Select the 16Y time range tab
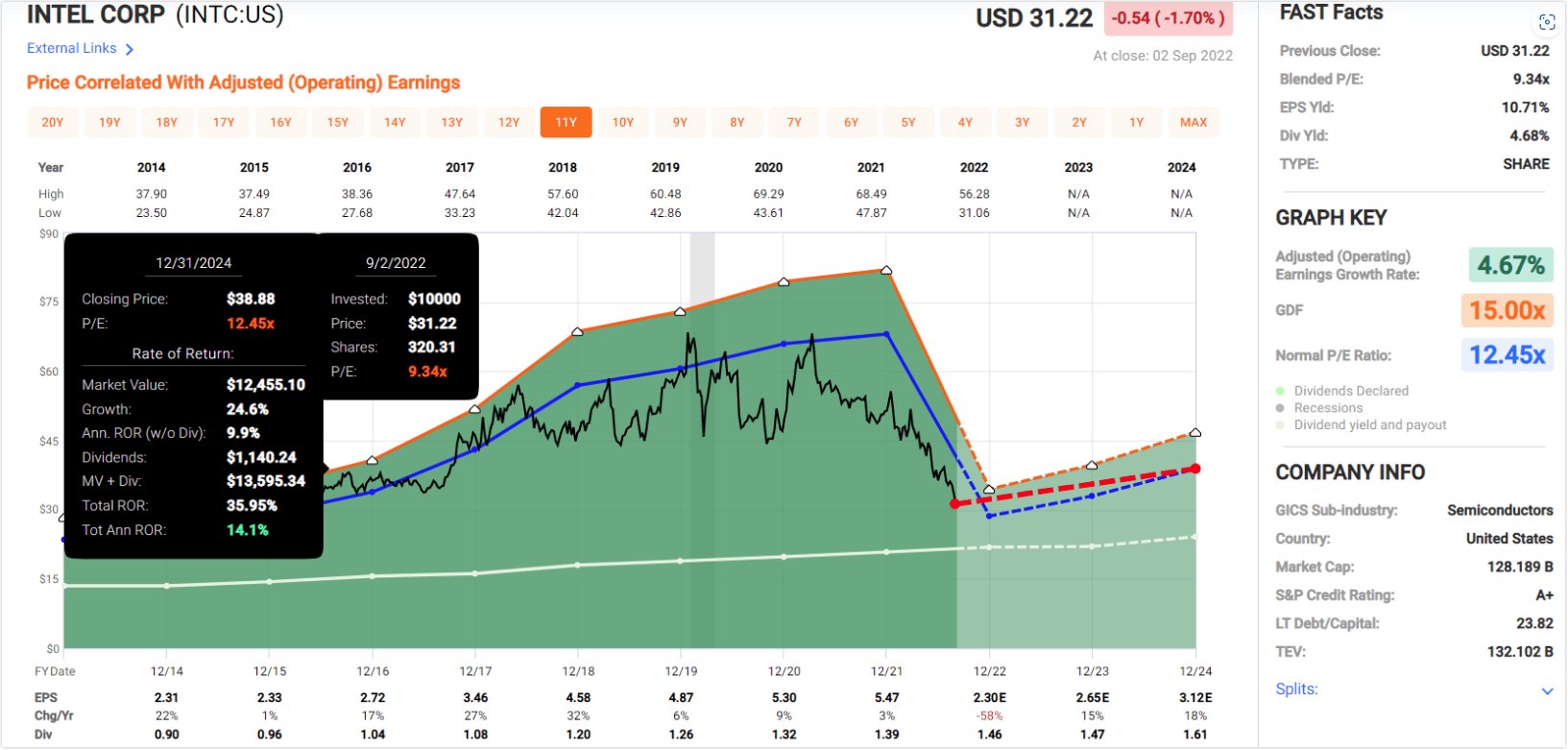1568x750 pixels. click(281, 122)
